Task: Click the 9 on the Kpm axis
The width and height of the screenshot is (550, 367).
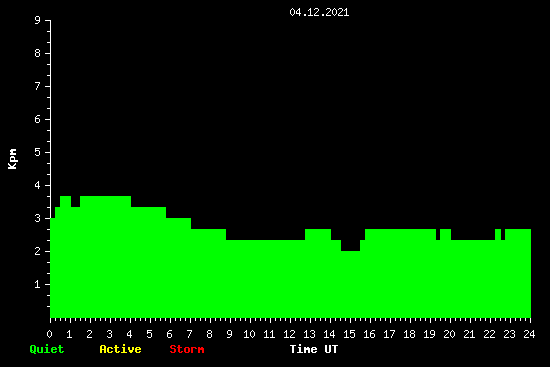Action: coord(38,20)
